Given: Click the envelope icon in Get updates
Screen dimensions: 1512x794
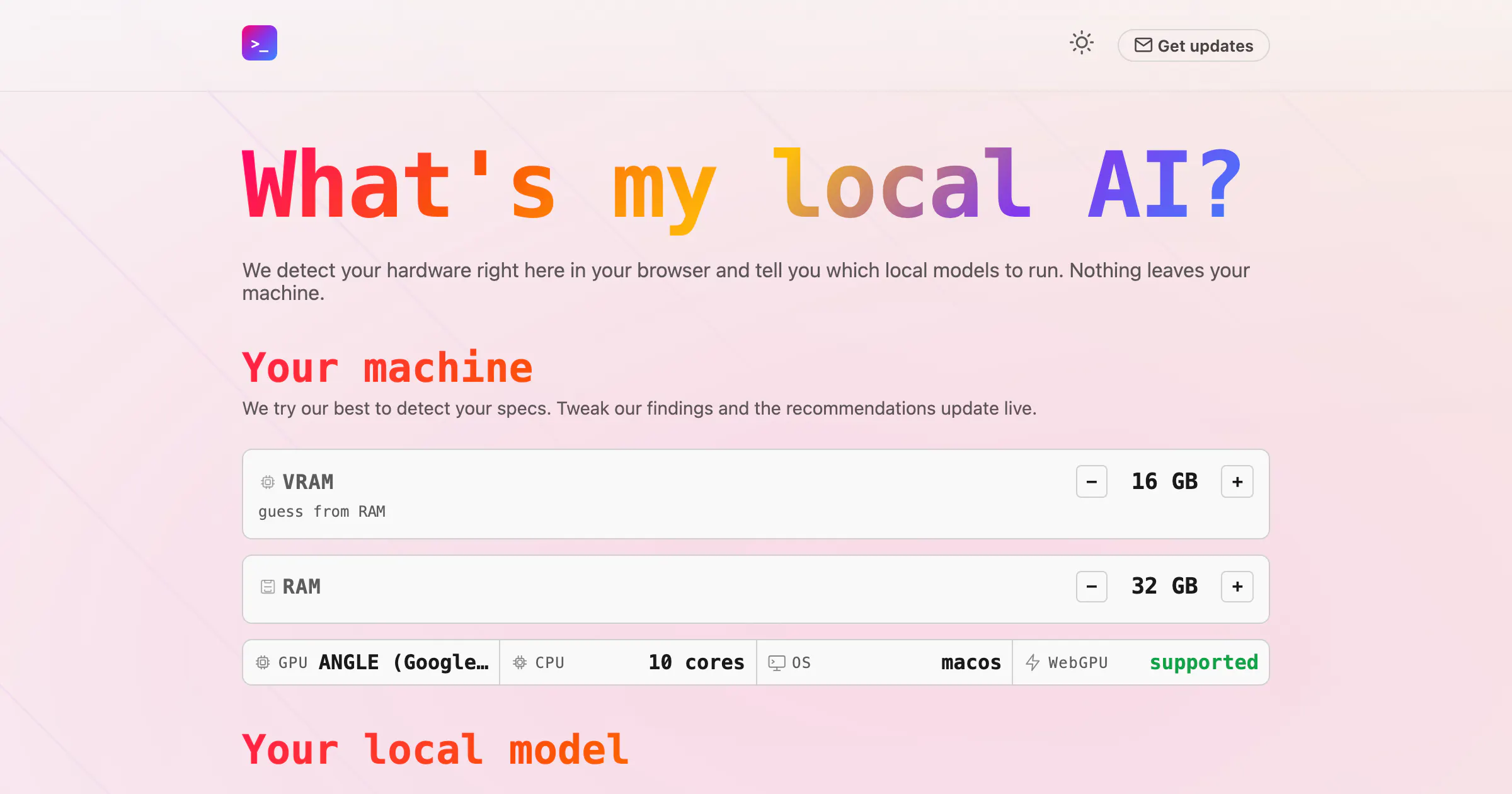Looking at the screenshot, I should (1143, 45).
